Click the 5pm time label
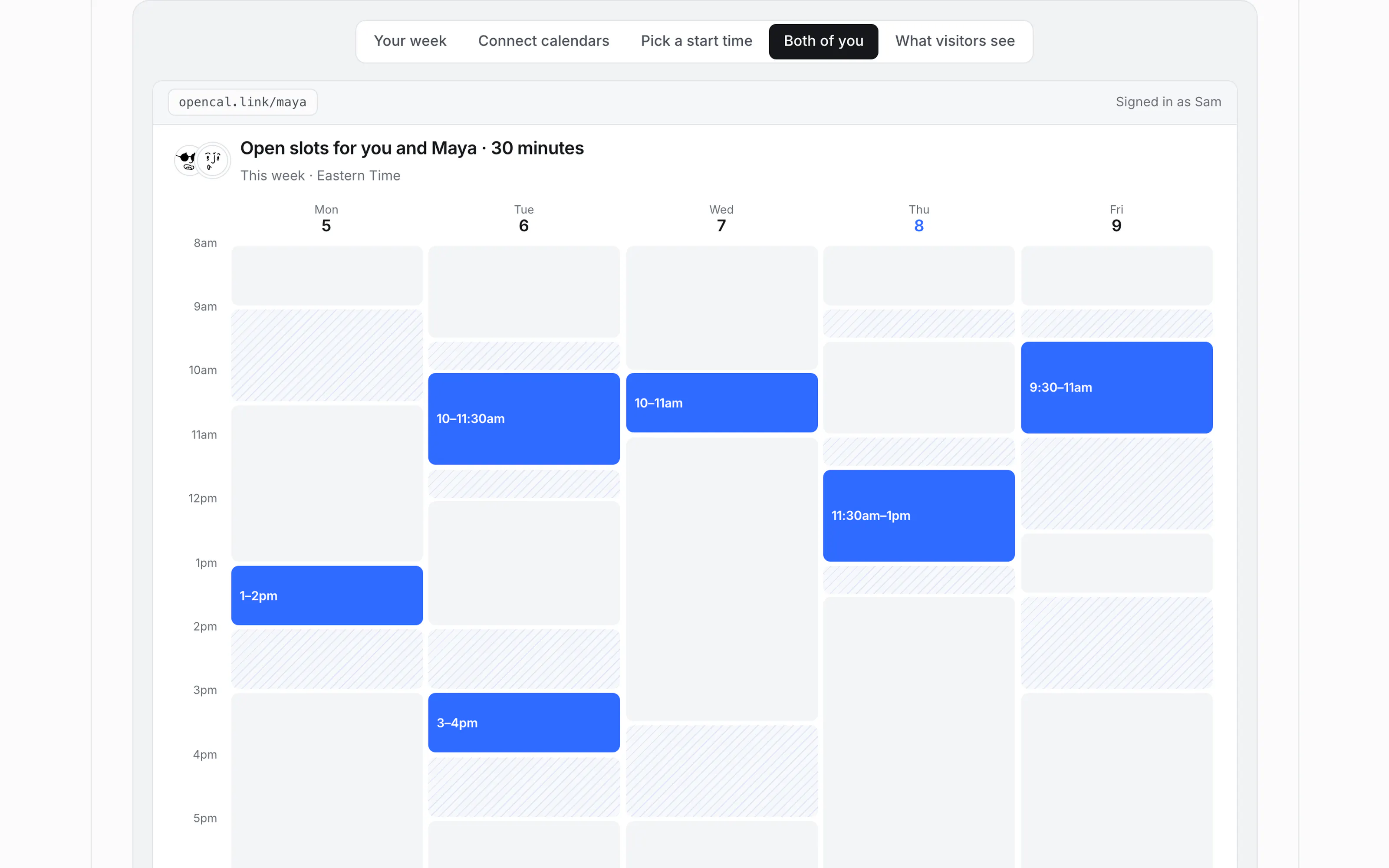Screen dimensions: 1389x868 205,818
